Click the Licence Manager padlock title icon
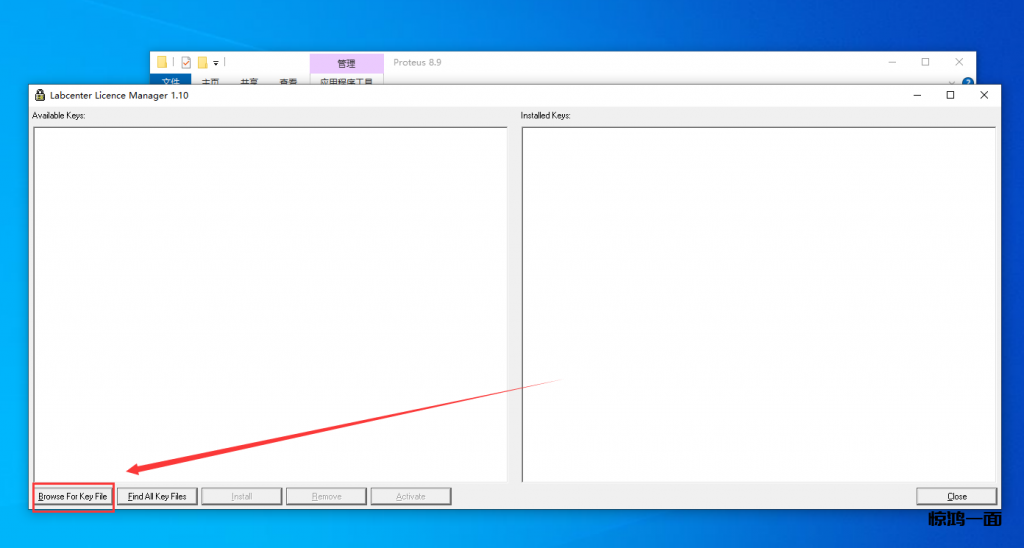The width and height of the screenshot is (1024, 548). pyautogui.click(x=40, y=95)
